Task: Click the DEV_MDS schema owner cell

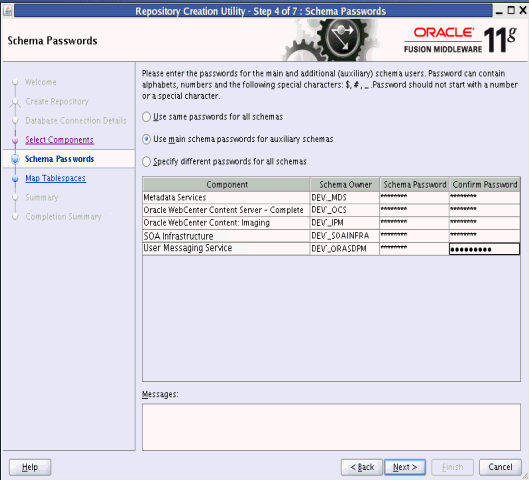Action: 345,197
